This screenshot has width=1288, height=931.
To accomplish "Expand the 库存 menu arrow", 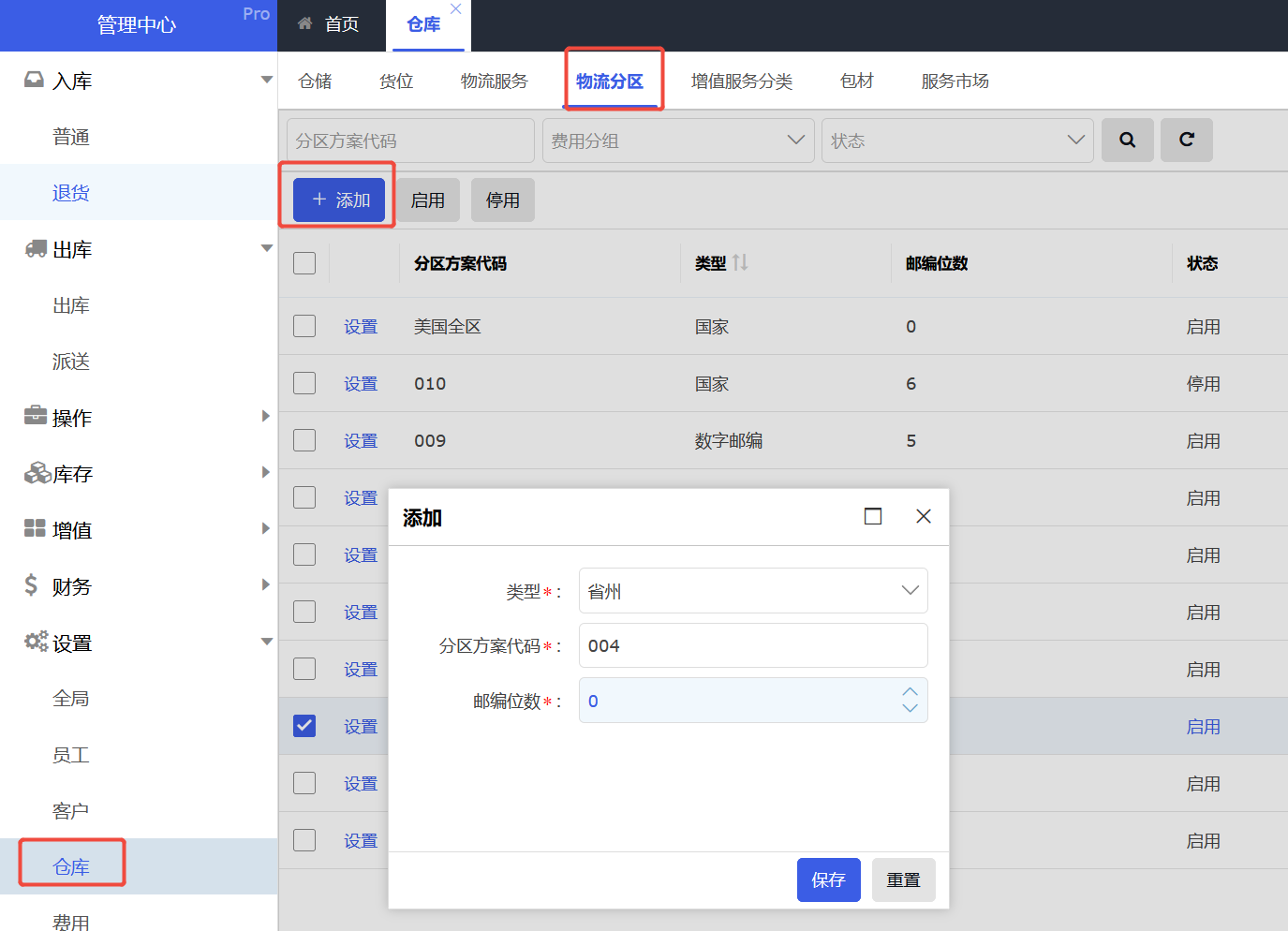I will point(266,472).
